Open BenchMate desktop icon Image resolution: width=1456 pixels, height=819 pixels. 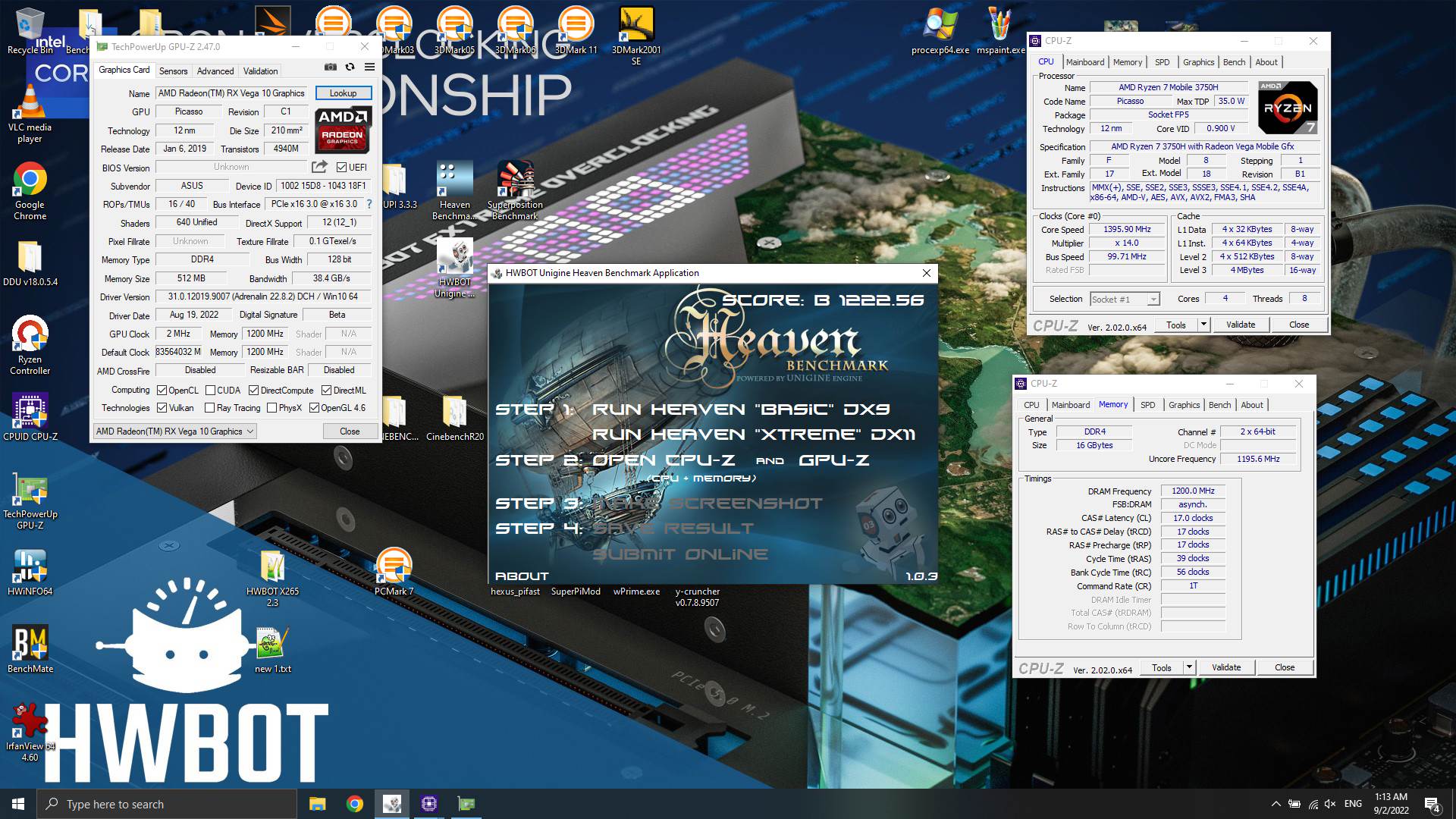pyautogui.click(x=30, y=649)
